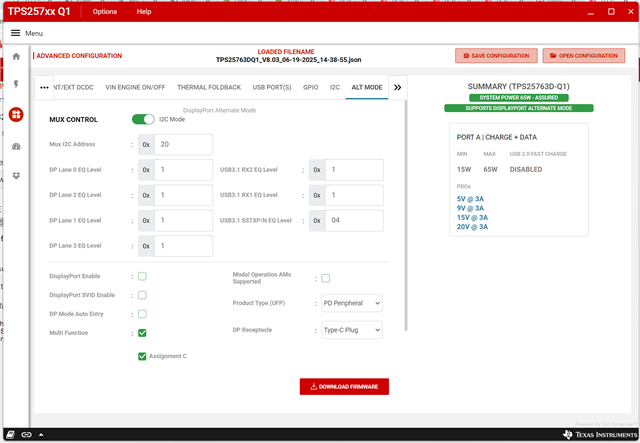
Task: Expand the status bar up arrow
Action: [41, 434]
